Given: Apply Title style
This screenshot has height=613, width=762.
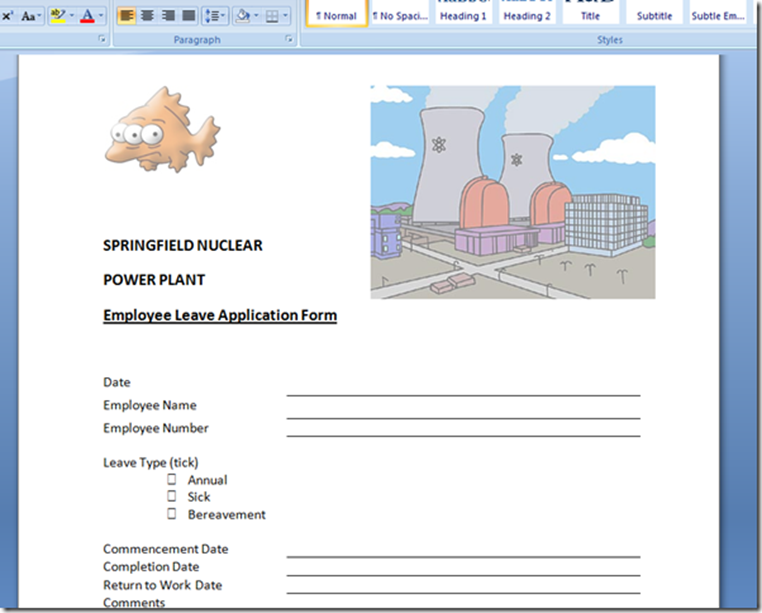Looking at the screenshot, I should pyautogui.click(x=590, y=14).
